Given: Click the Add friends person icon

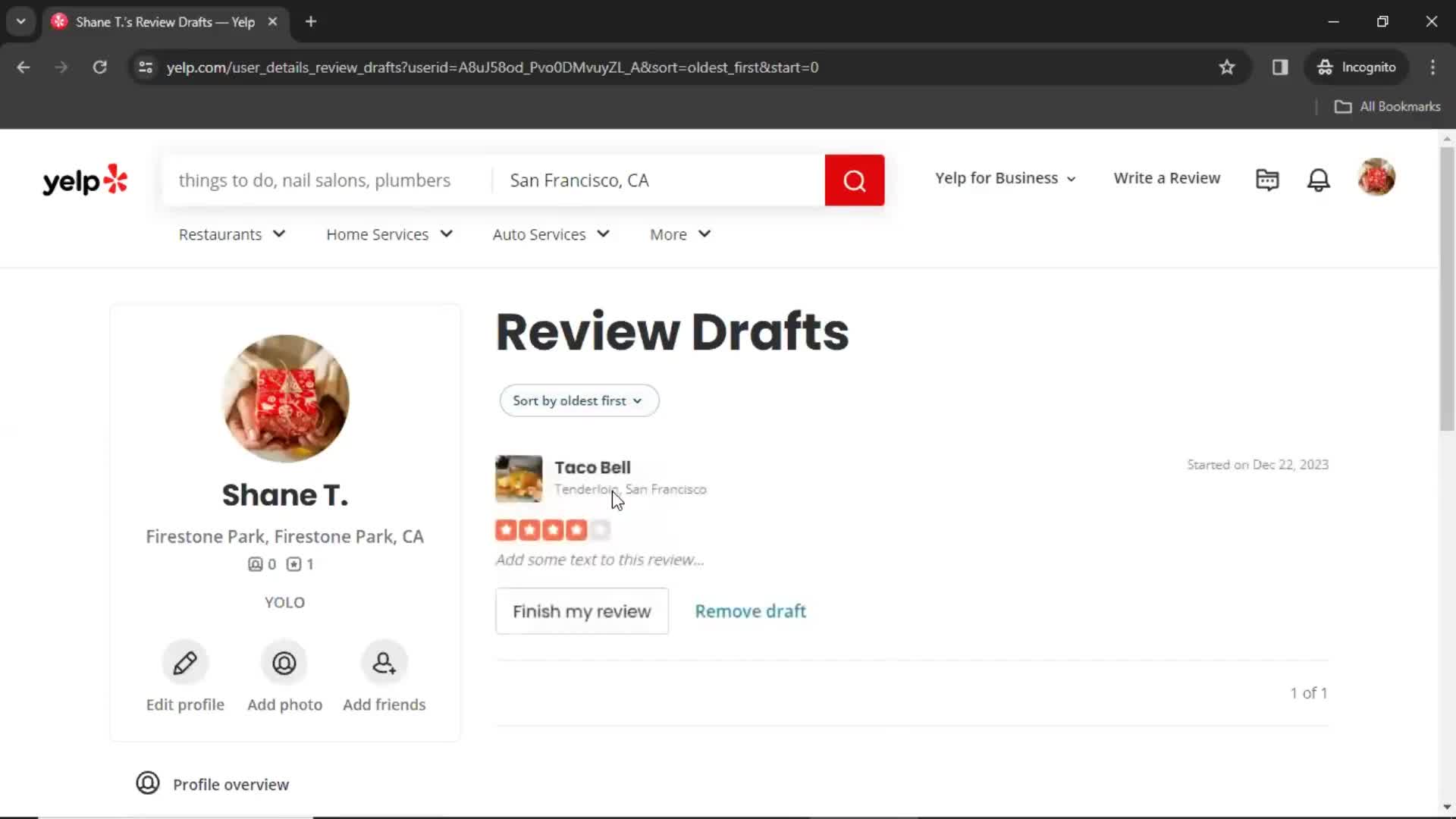Looking at the screenshot, I should point(383,662).
